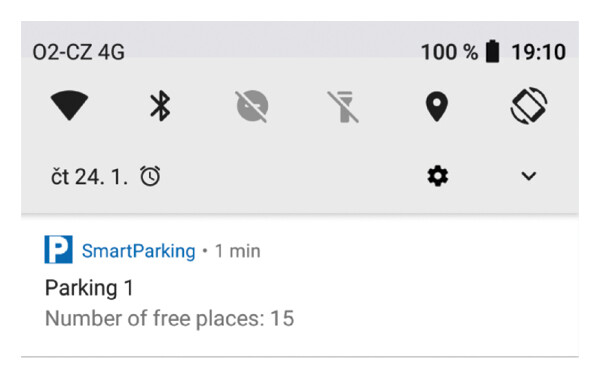This screenshot has height=379, width=600.
Task: Toggle the Location quick setting
Action: pos(437,106)
